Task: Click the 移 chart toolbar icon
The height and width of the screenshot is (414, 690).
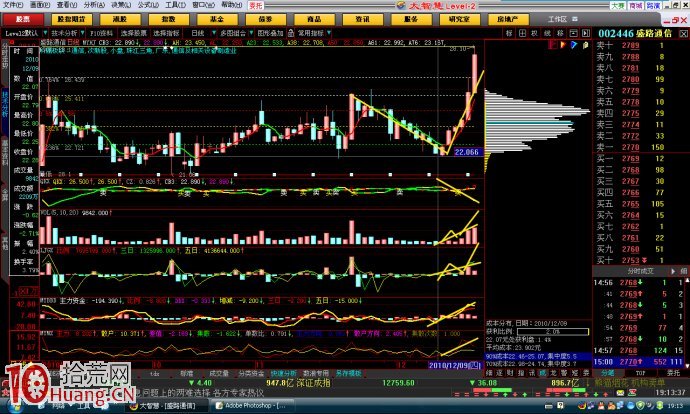Action: pos(560,33)
